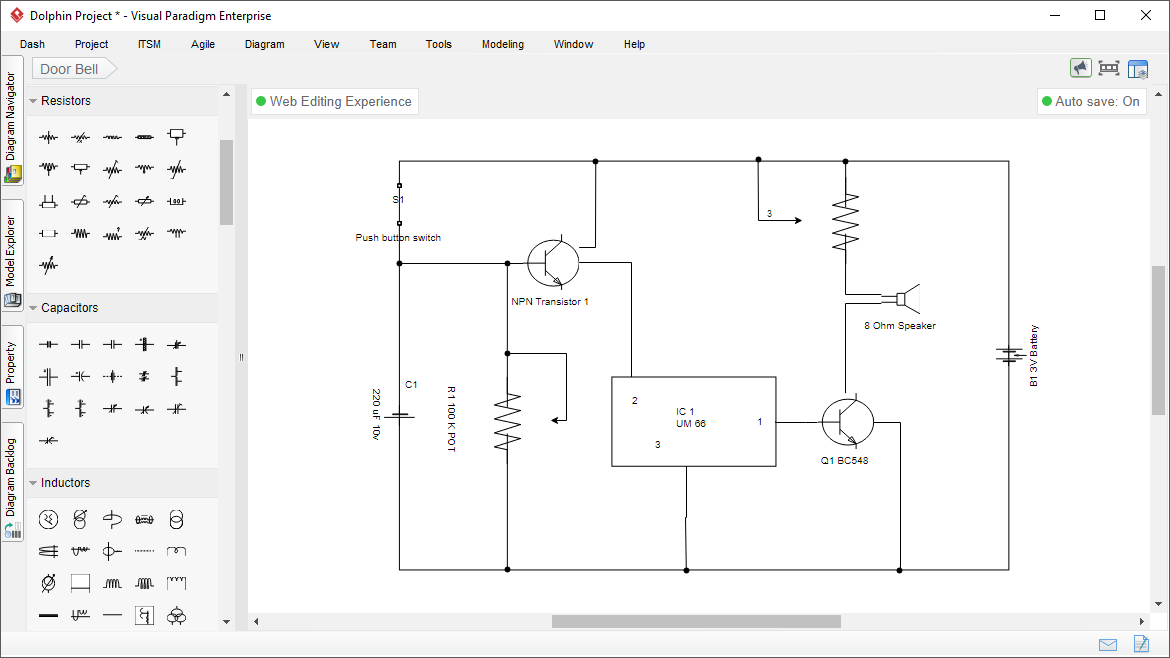
Task: Collapse the Inductors section
Action: tap(32, 482)
